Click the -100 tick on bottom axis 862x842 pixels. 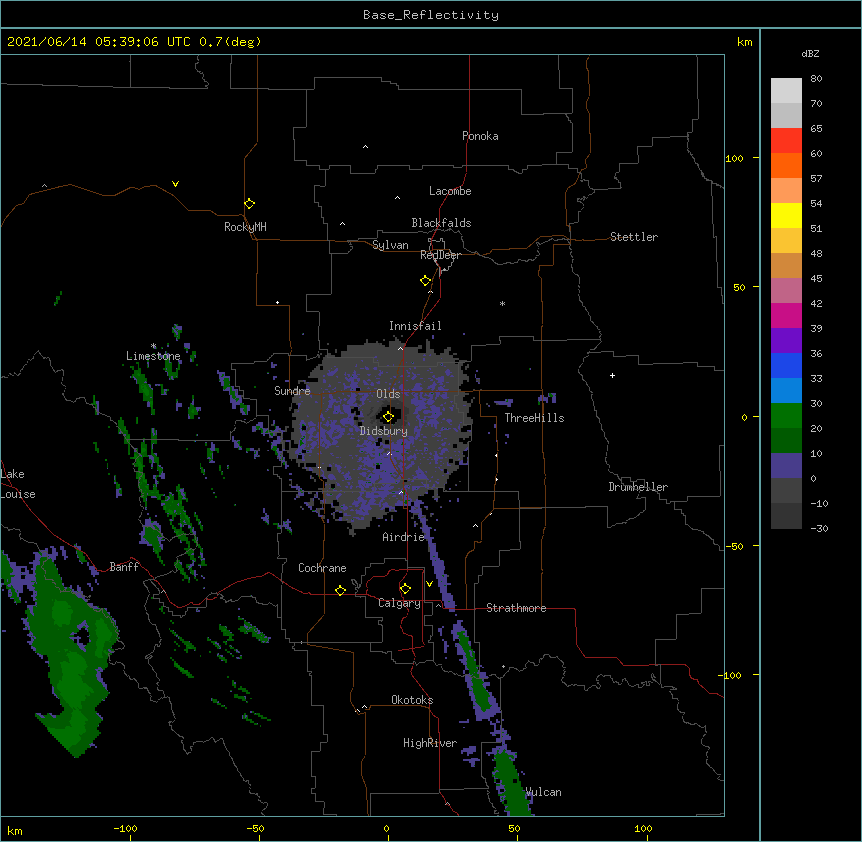[x=126, y=828]
